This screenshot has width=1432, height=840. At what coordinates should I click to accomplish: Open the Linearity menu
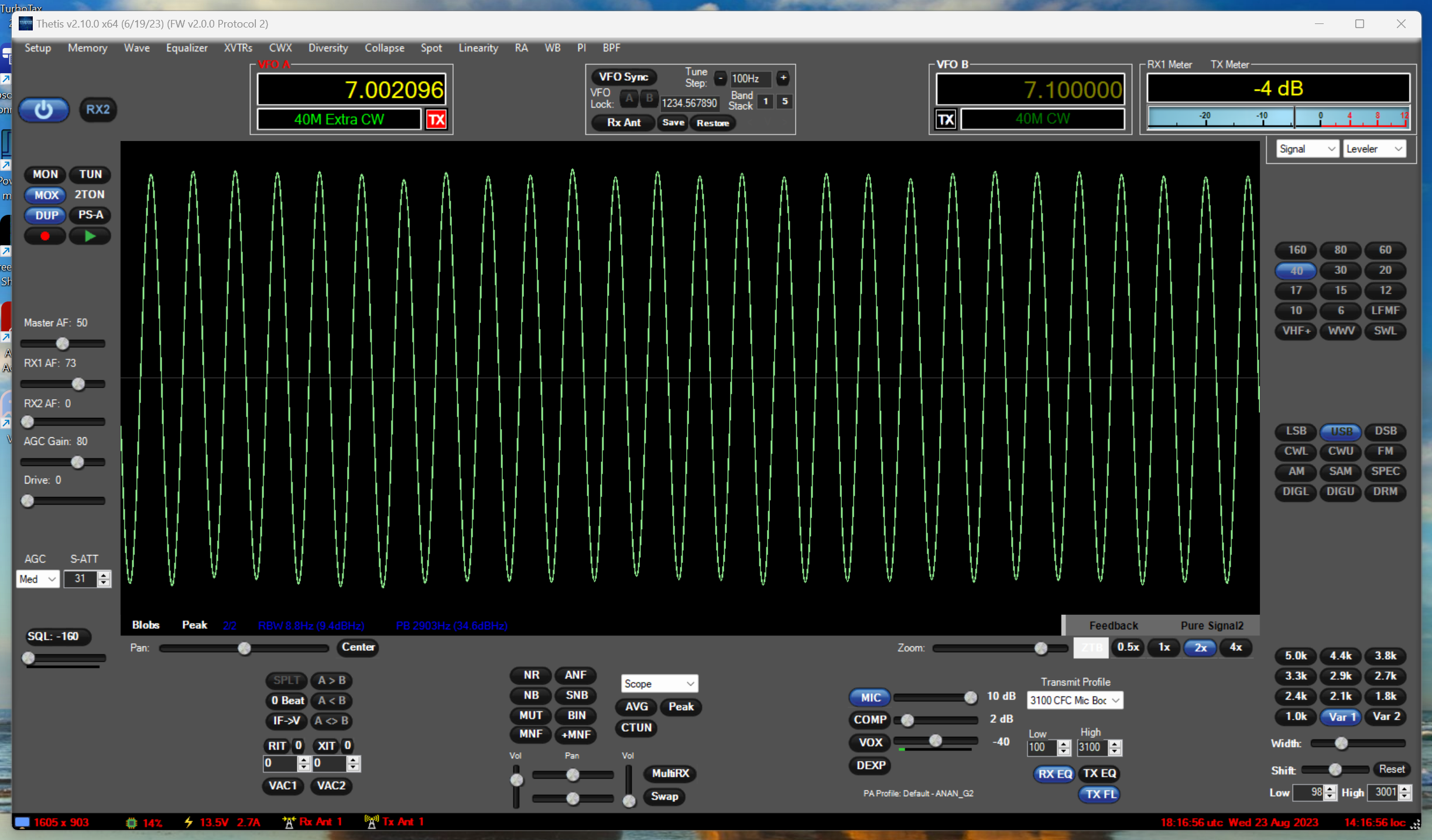pyautogui.click(x=478, y=48)
